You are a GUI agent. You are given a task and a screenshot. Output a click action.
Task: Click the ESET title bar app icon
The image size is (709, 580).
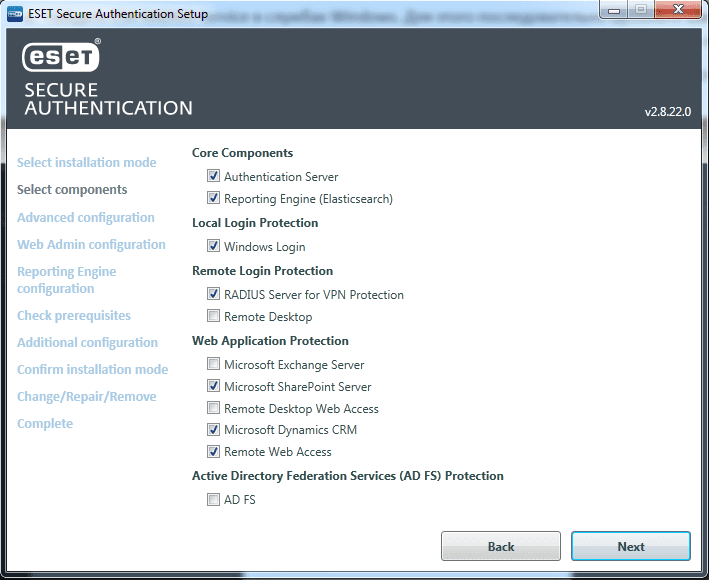click(x=15, y=14)
